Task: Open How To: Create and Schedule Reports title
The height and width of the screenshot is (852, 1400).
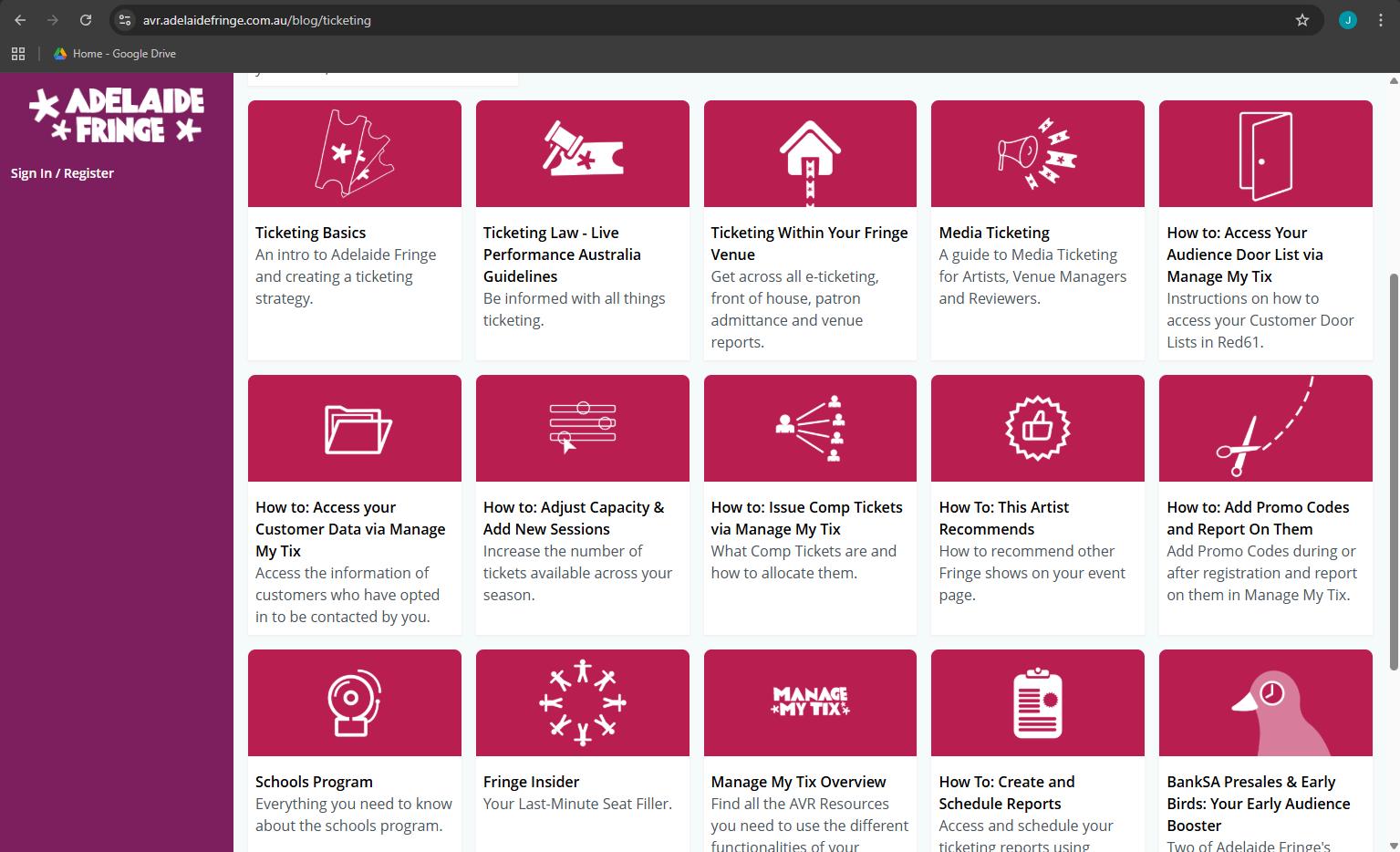Action: click(x=1007, y=793)
